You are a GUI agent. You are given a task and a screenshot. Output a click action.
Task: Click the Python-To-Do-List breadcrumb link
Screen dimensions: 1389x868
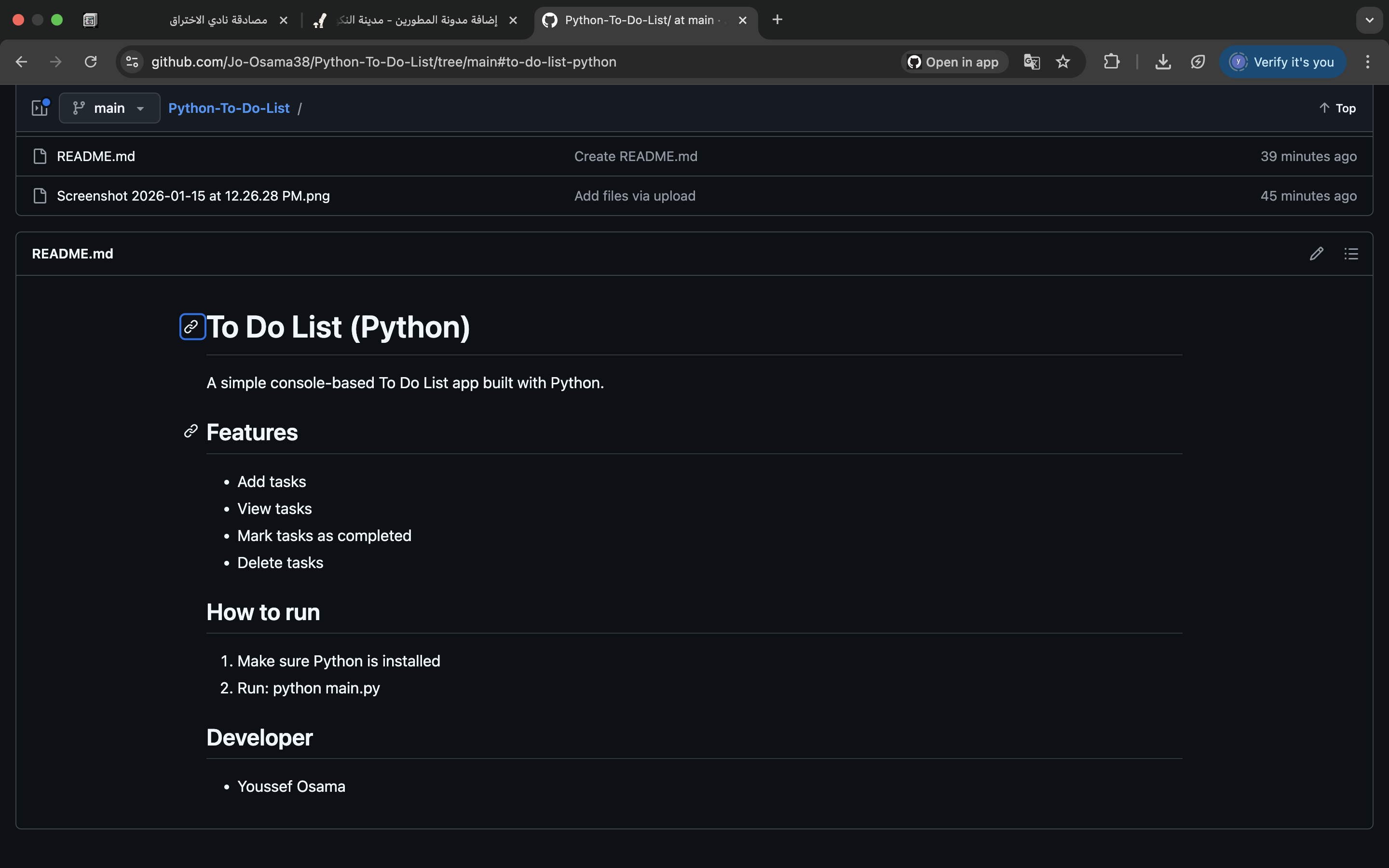click(229, 108)
